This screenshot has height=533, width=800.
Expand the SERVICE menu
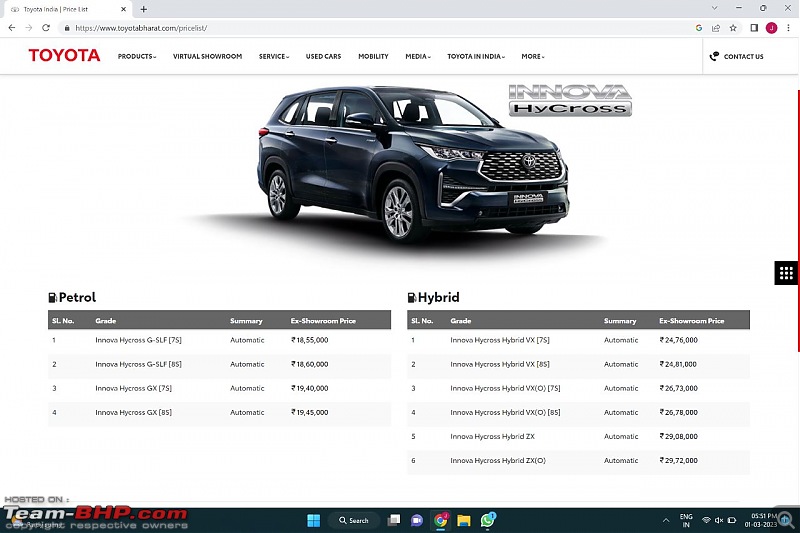point(274,56)
